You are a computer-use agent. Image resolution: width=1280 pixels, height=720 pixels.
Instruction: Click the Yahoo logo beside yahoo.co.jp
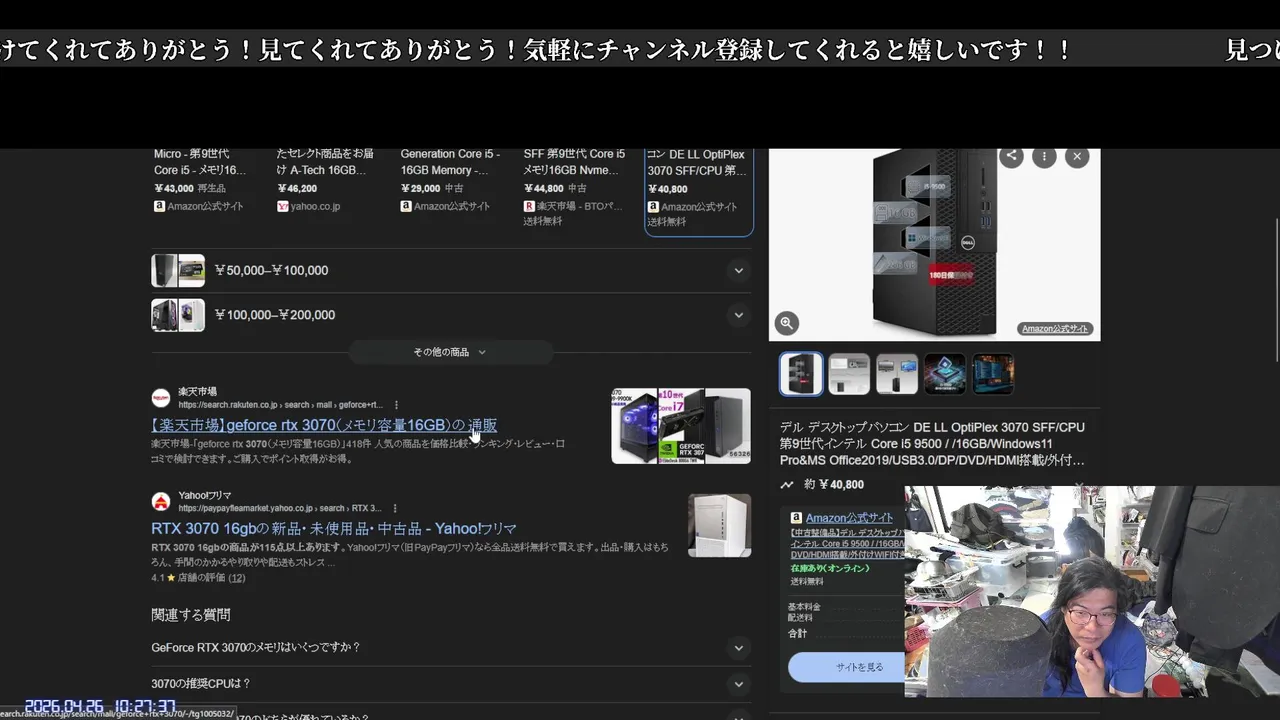[x=282, y=206]
